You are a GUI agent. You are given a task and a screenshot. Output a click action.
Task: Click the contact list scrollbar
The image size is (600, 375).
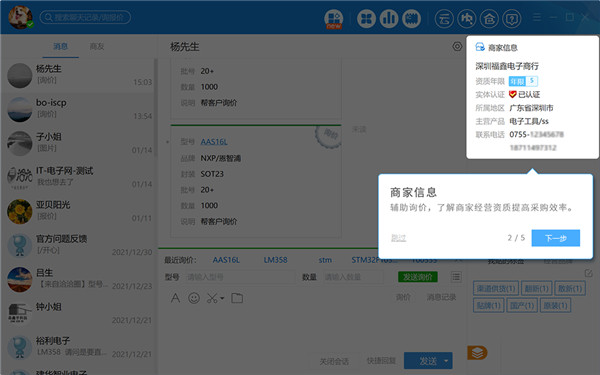[155, 107]
